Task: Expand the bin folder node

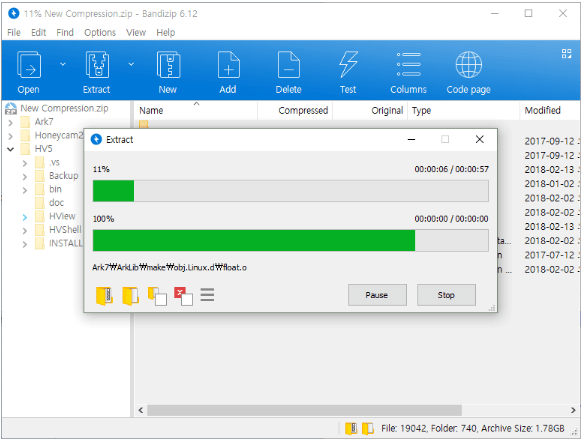Action: pos(24,190)
